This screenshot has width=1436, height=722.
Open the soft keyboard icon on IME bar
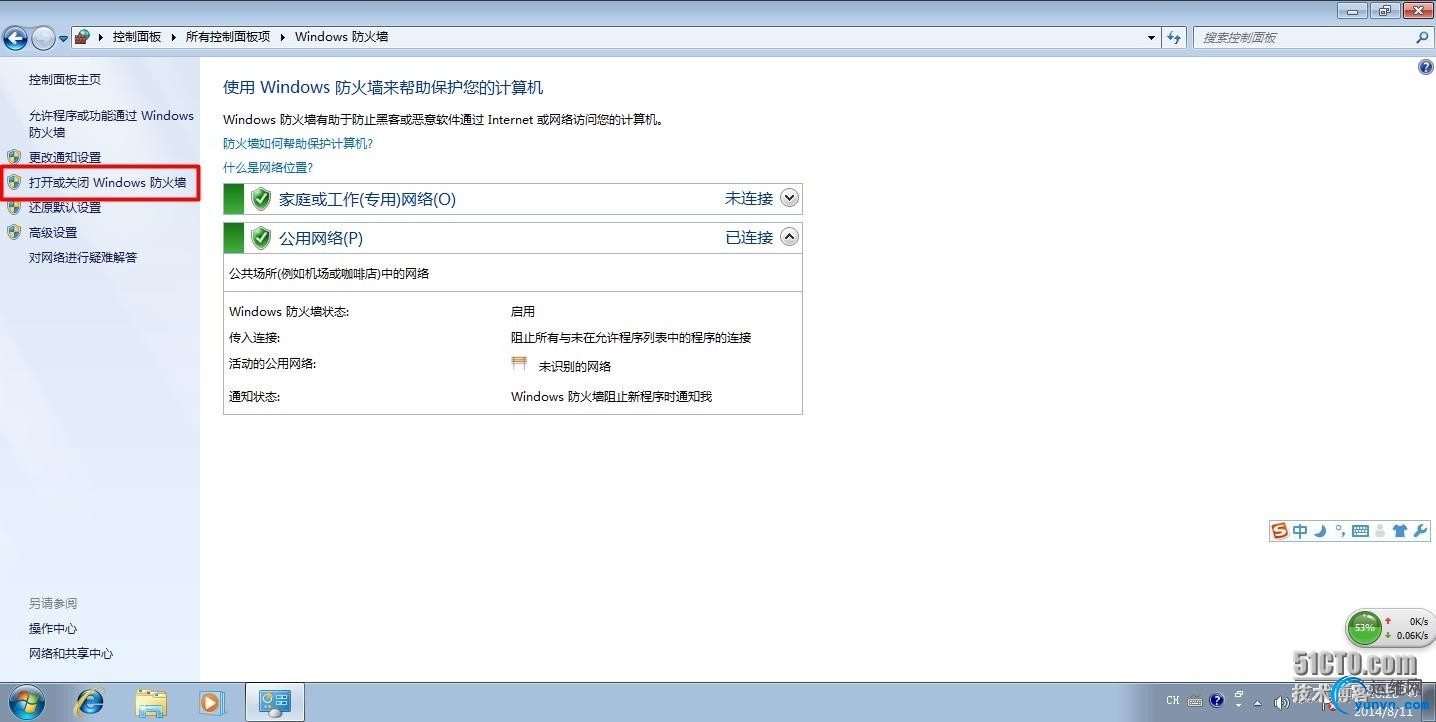[1360, 531]
